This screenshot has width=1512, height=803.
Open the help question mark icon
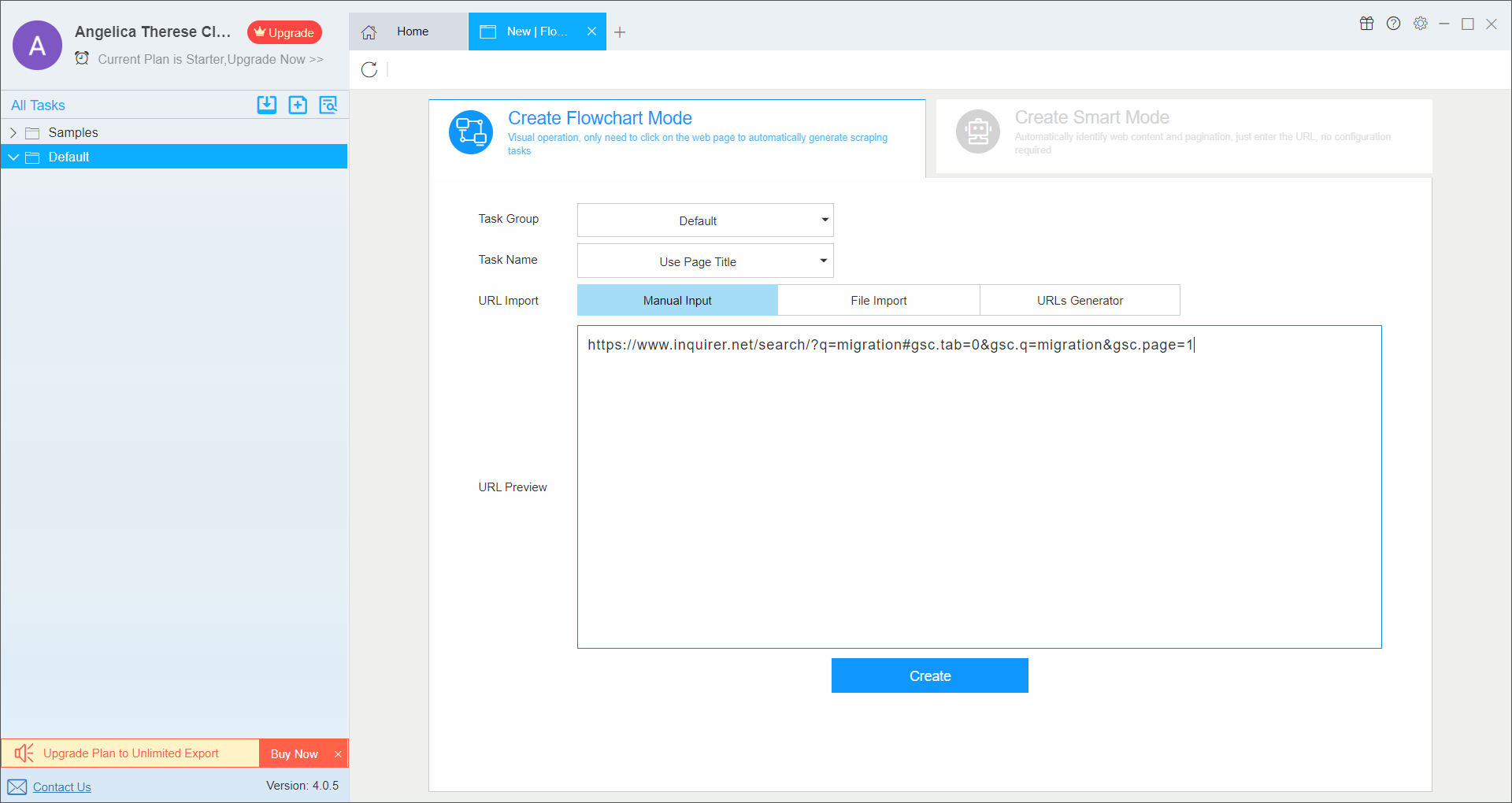pyautogui.click(x=1393, y=24)
